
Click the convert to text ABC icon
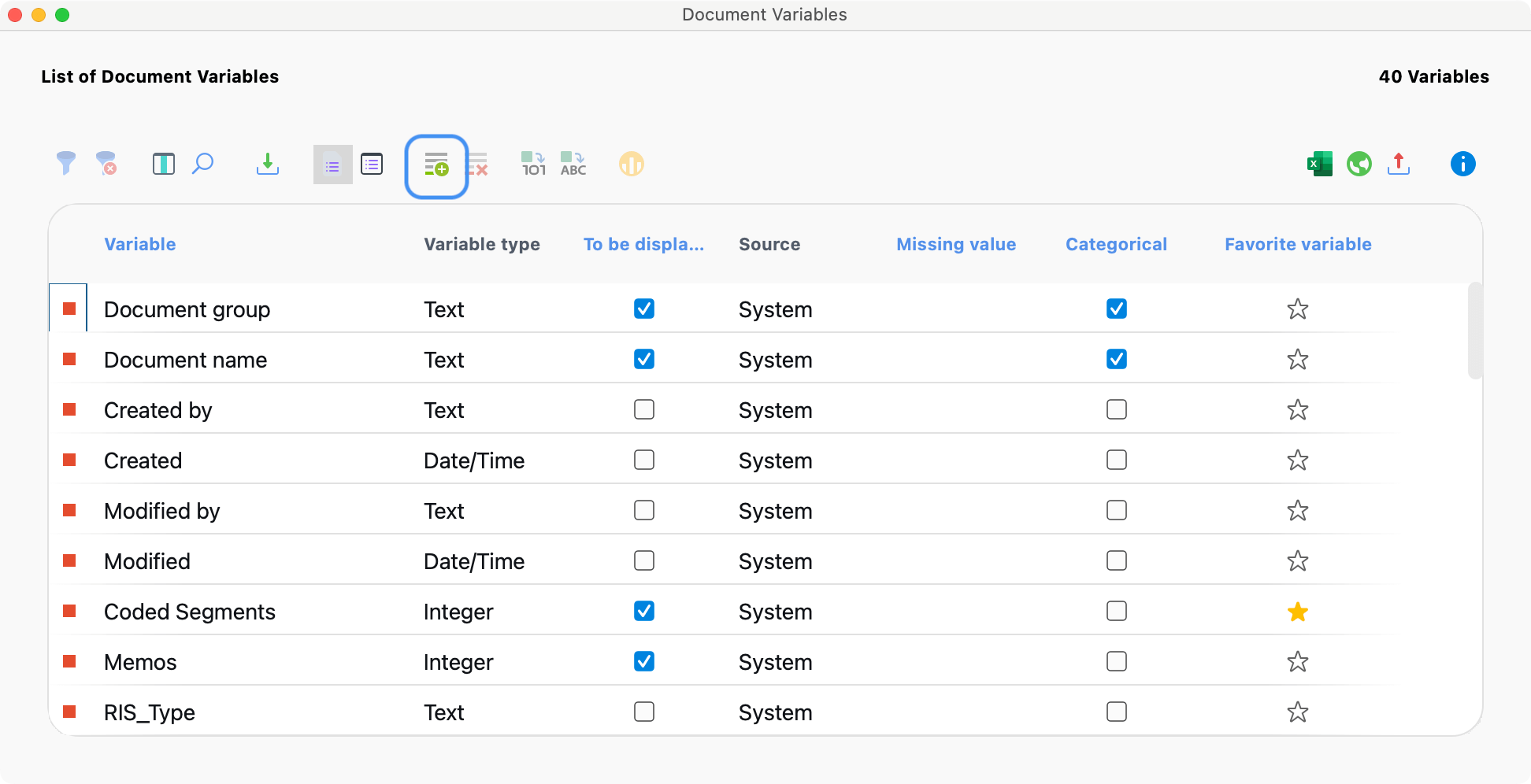click(x=573, y=164)
